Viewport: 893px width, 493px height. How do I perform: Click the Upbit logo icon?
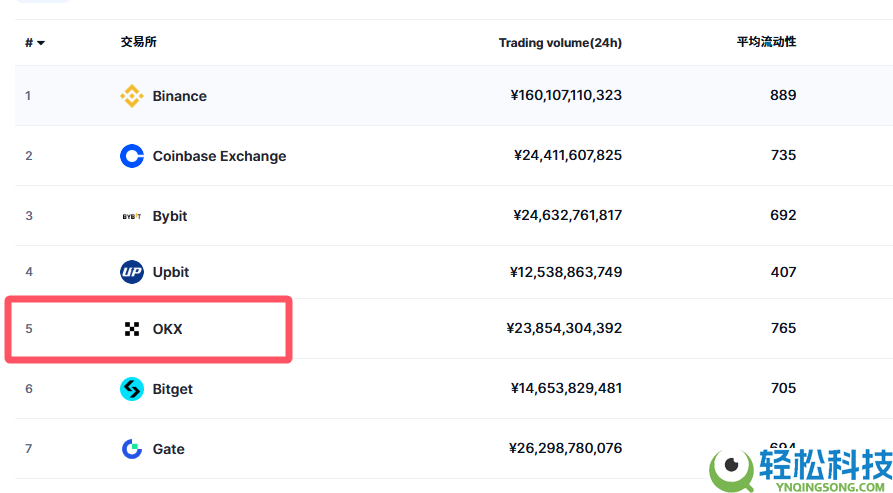(132, 272)
